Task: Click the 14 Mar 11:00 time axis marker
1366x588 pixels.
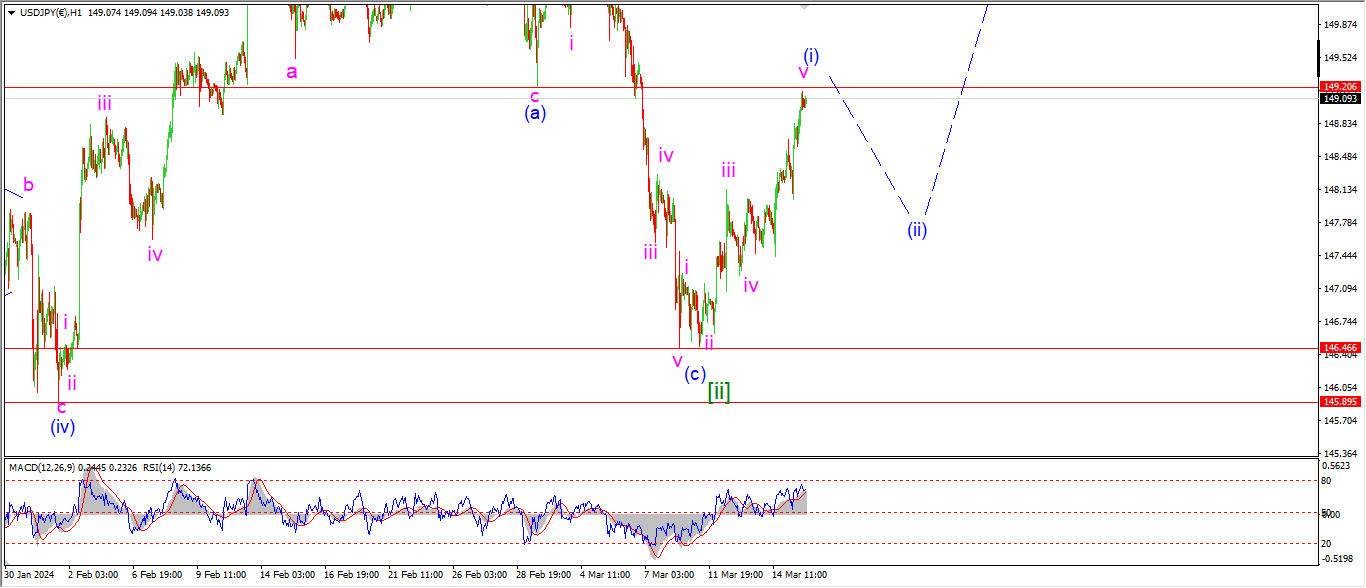Action: point(798,575)
